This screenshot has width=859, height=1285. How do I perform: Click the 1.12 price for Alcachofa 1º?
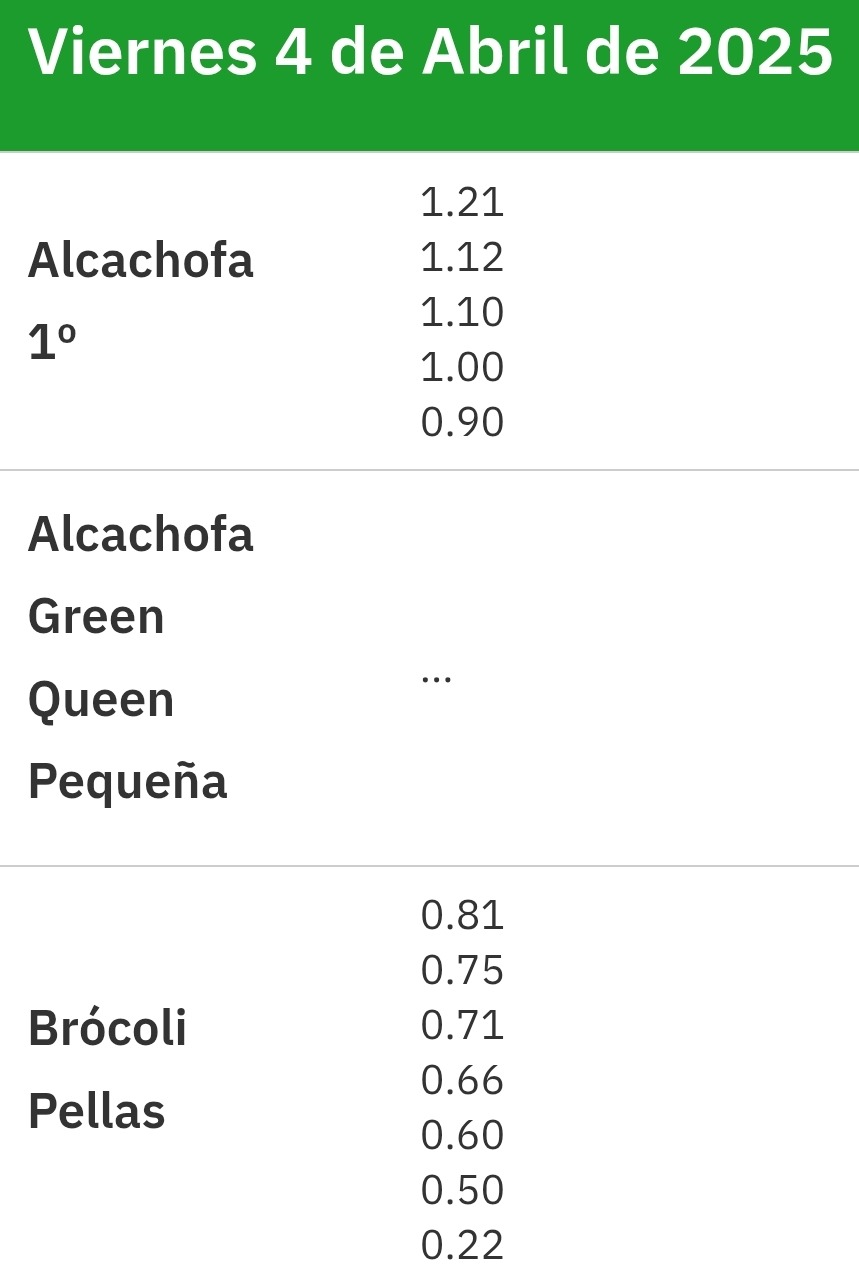coord(462,257)
